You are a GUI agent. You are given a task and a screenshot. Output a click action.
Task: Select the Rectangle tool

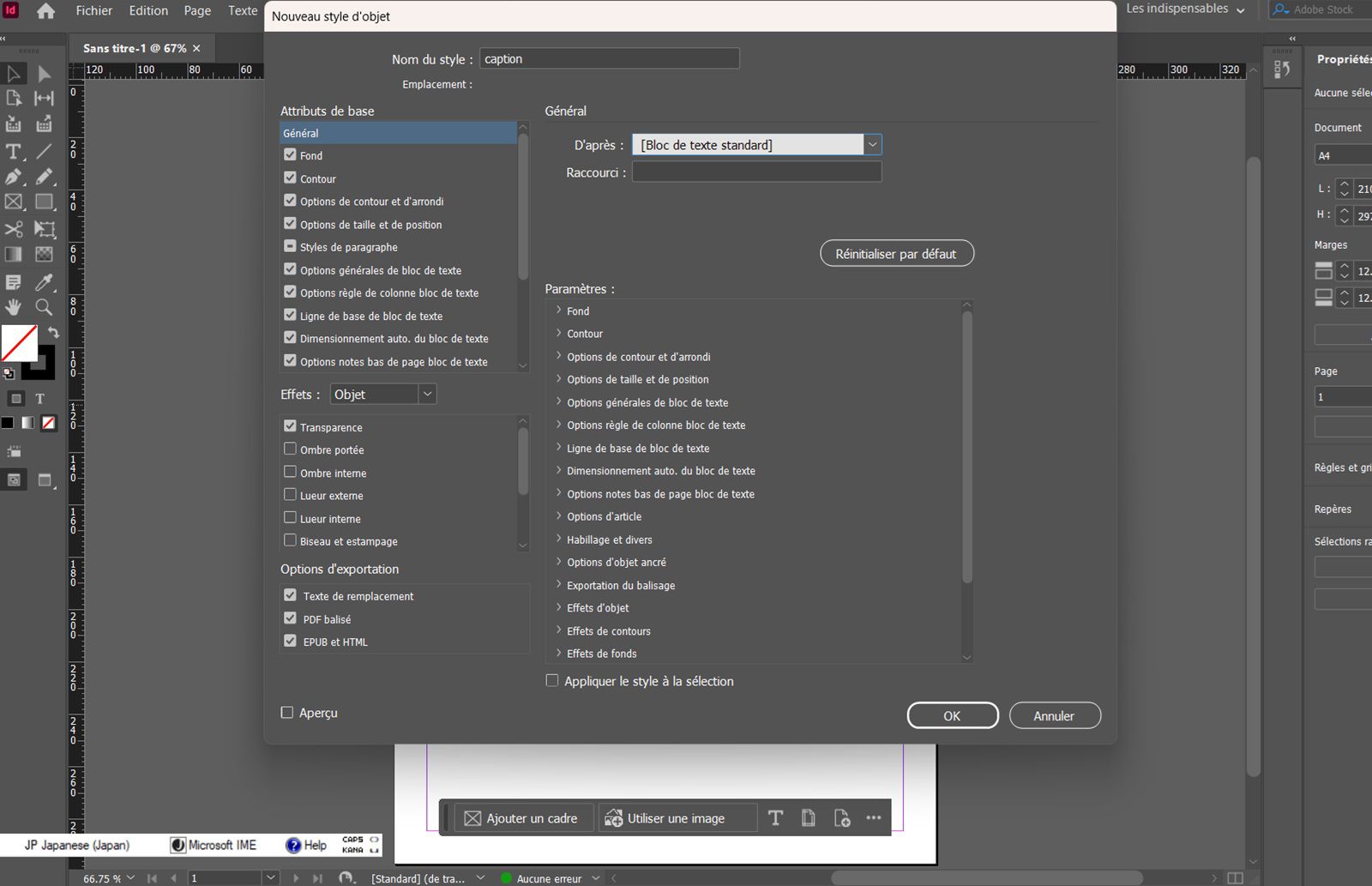click(x=44, y=202)
